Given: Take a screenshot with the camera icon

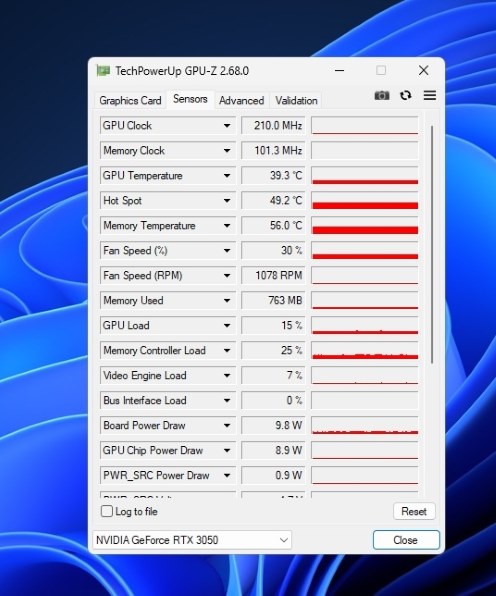Looking at the screenshot, I should click(x=382, y=95).
